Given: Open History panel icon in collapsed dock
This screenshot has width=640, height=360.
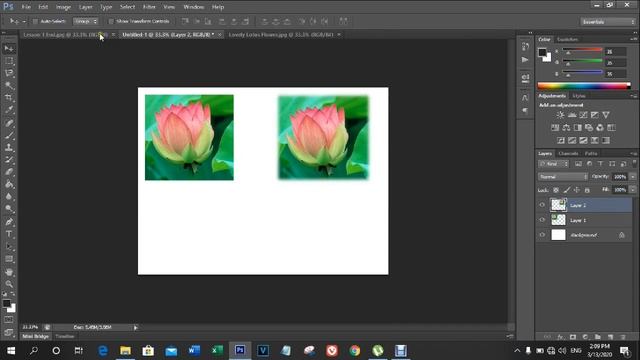Looking at the screenshot, I should (x=525, y=47).
